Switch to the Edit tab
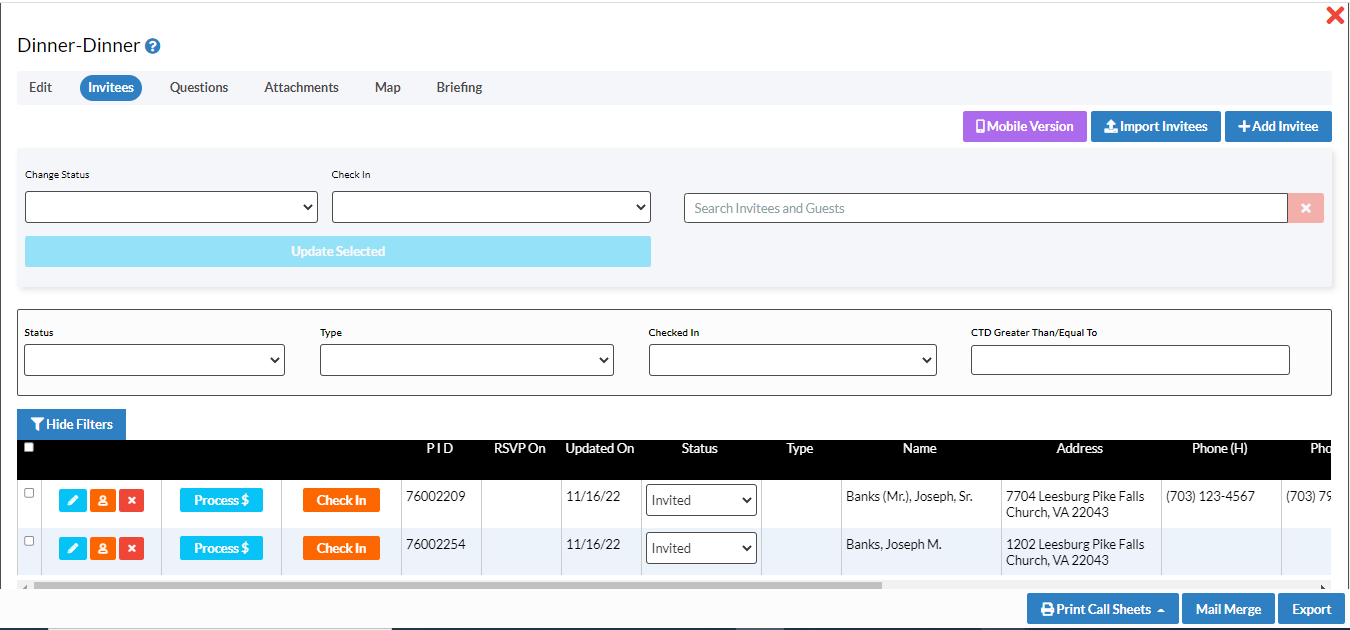1350x630 pixels. 40,88
